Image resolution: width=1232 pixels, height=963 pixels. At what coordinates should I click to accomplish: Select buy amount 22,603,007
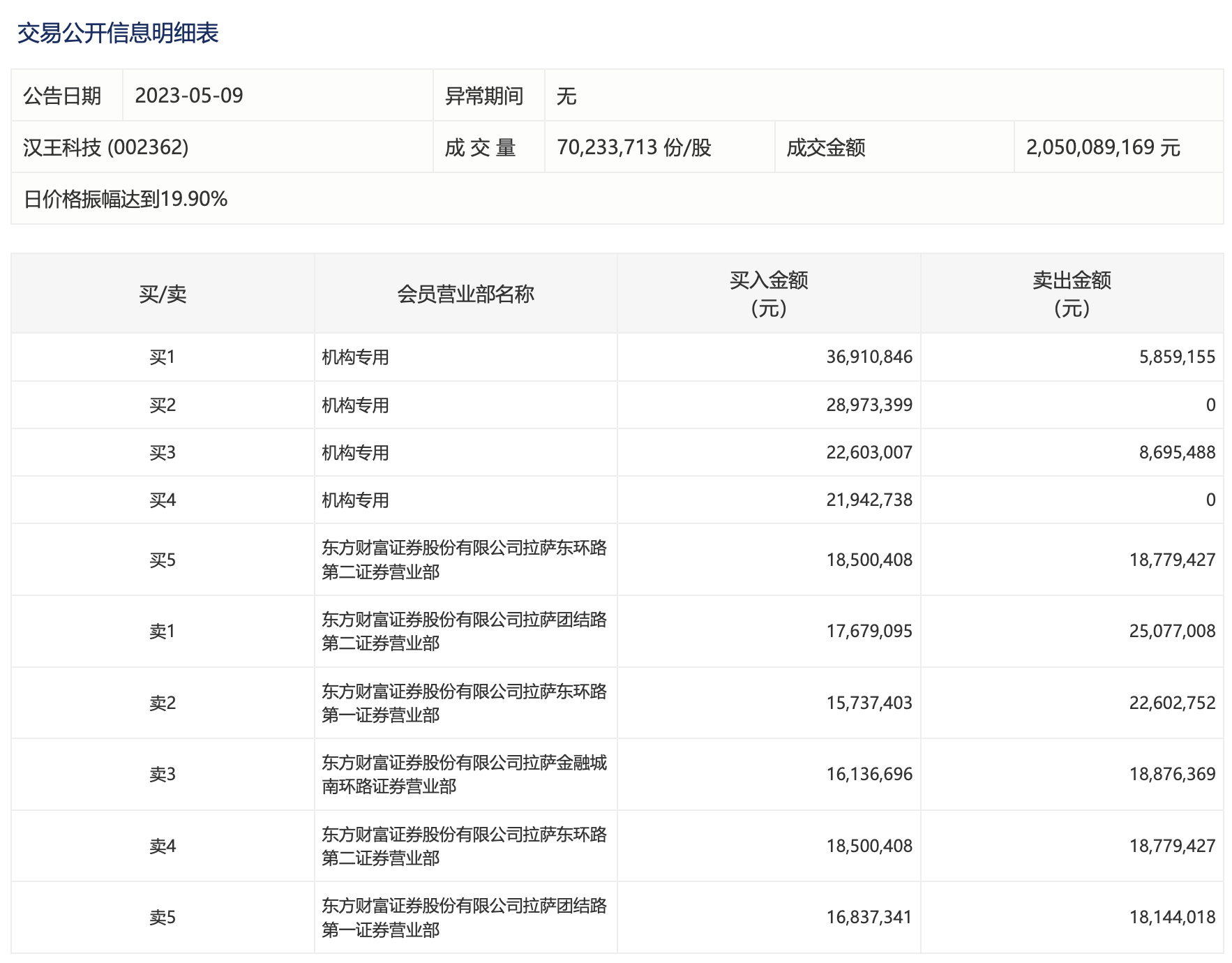pos(869,452)
